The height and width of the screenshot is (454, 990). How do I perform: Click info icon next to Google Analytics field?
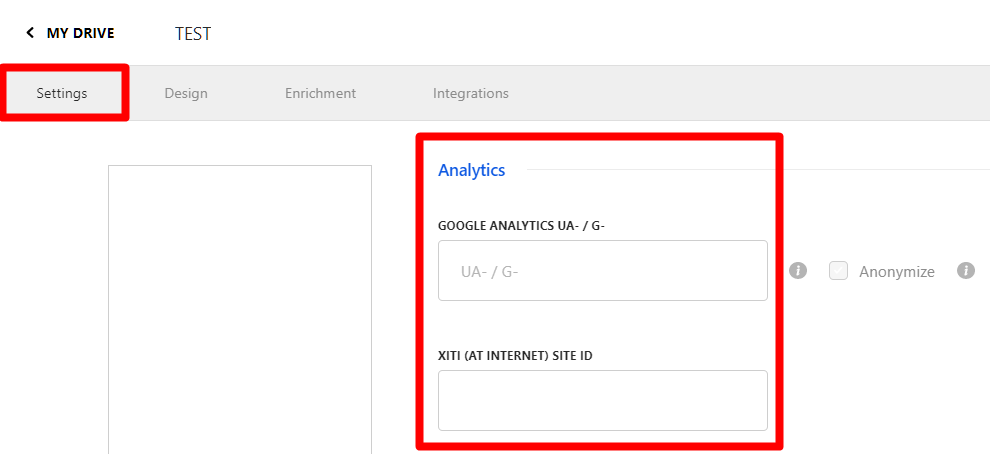798,270
